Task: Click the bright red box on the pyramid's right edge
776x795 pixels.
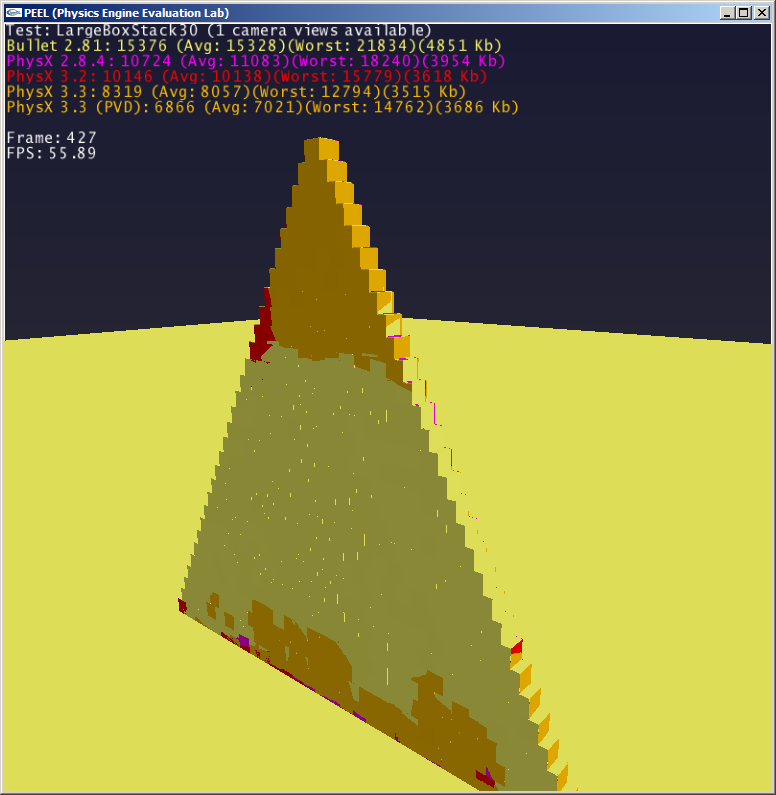Action: [516, 646]
